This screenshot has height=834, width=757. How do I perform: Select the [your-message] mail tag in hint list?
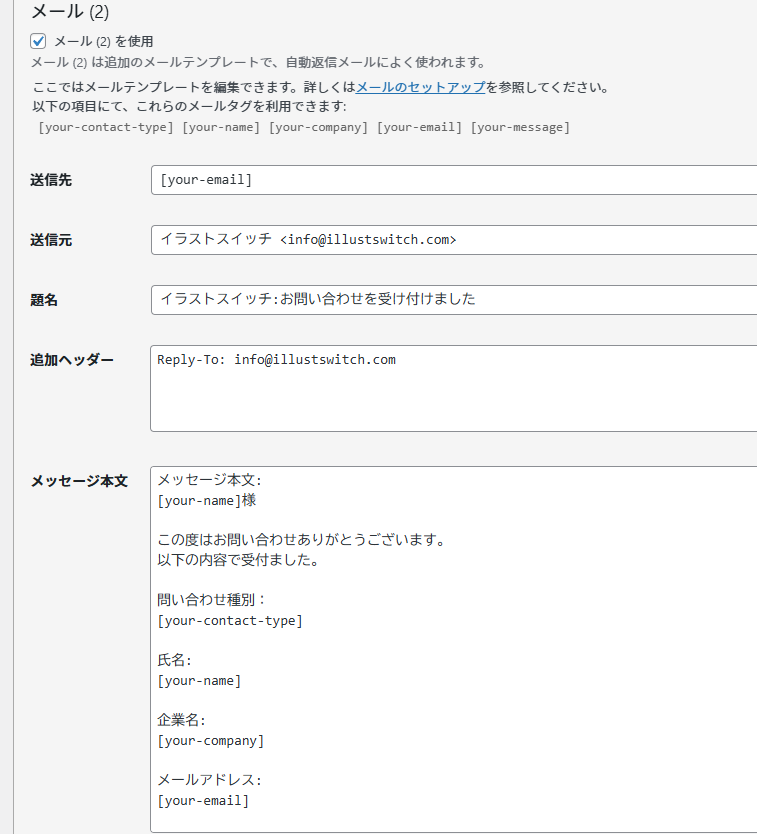(x=520, y=127)
